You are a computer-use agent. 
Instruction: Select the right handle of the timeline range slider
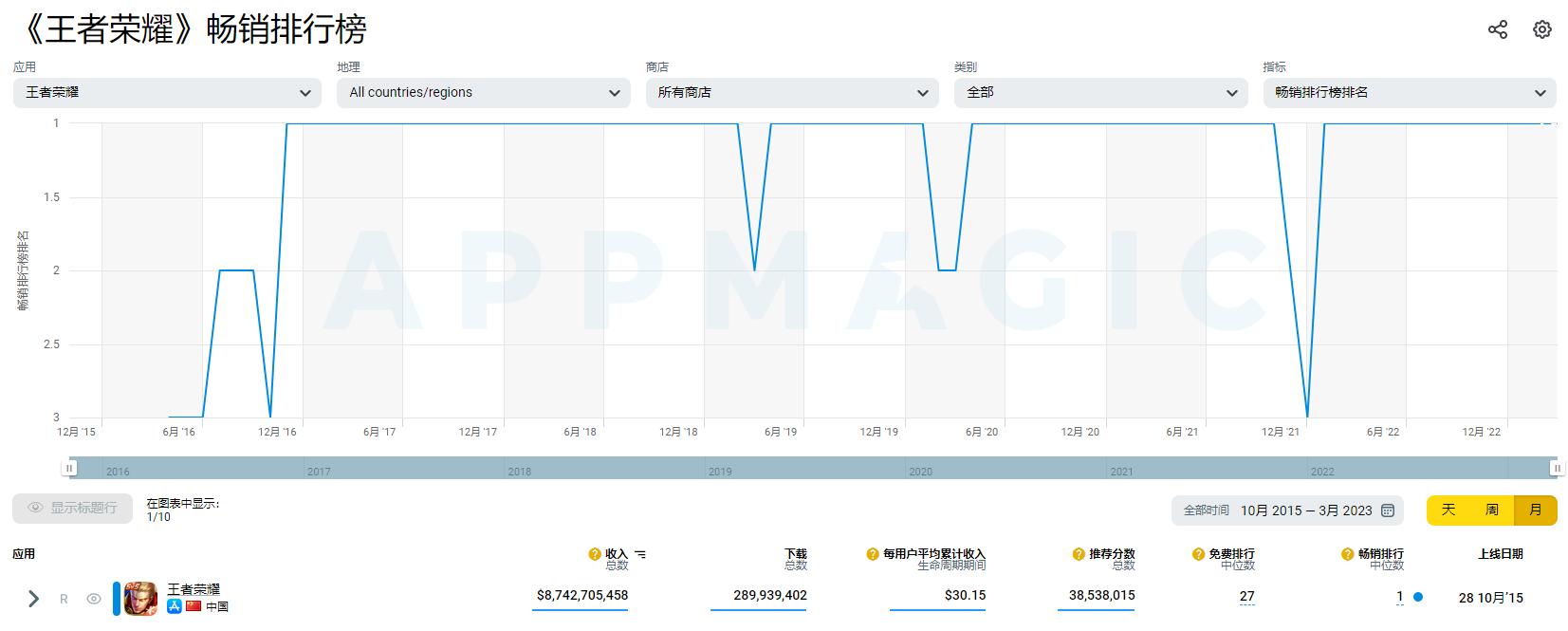coord(1557,469)
